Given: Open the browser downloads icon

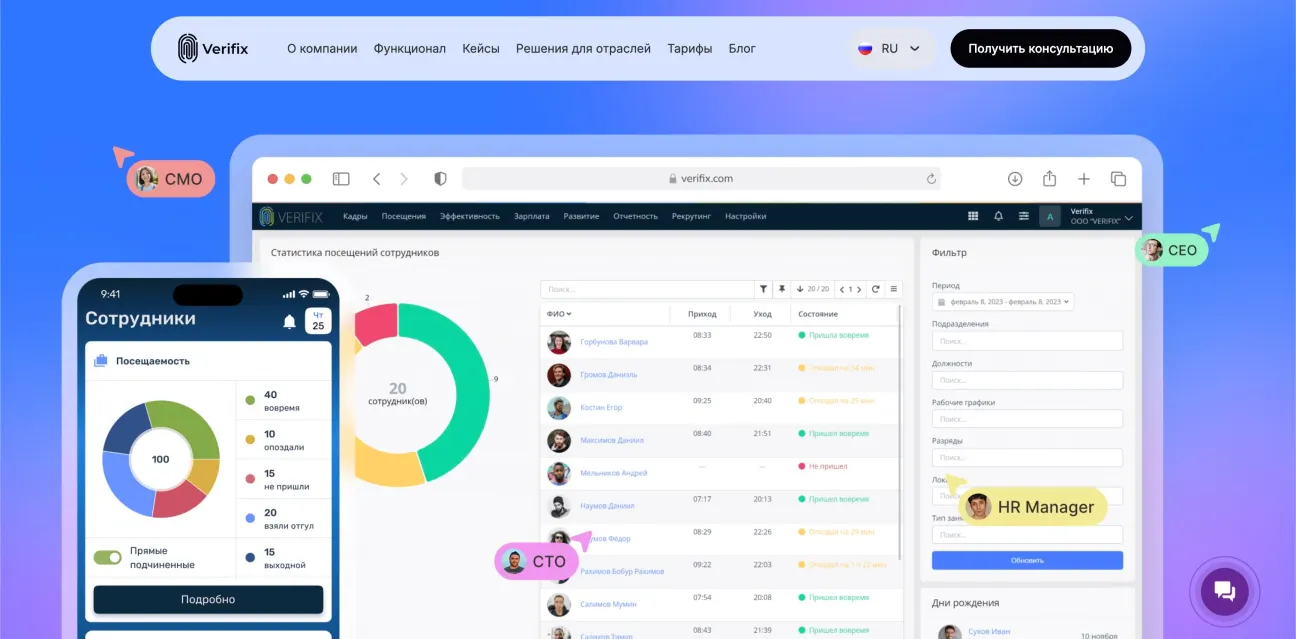Looking at the screenshot, I should point(1015,179).
